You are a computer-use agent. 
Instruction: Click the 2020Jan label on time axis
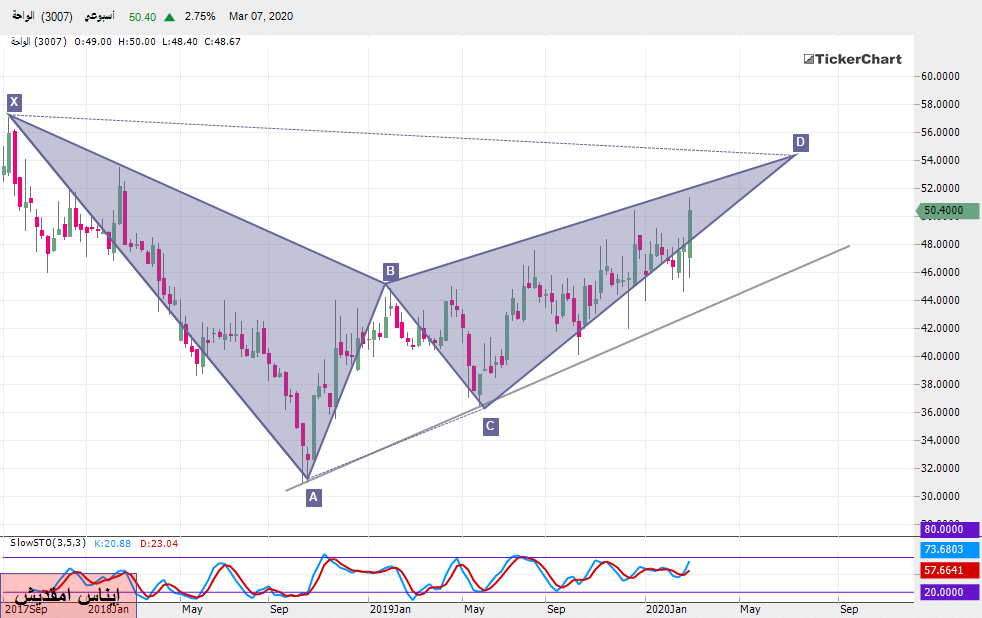(x=666, y=608)
